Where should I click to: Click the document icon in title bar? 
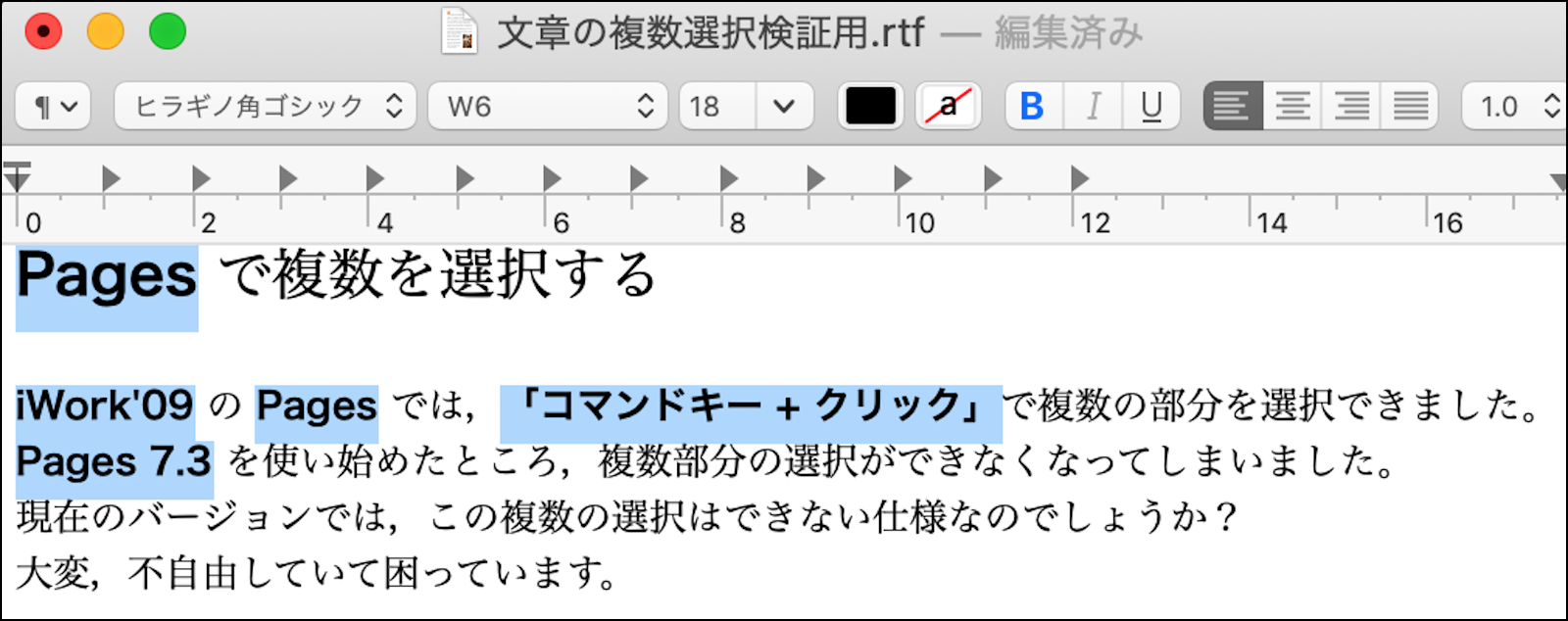(460, 31)
